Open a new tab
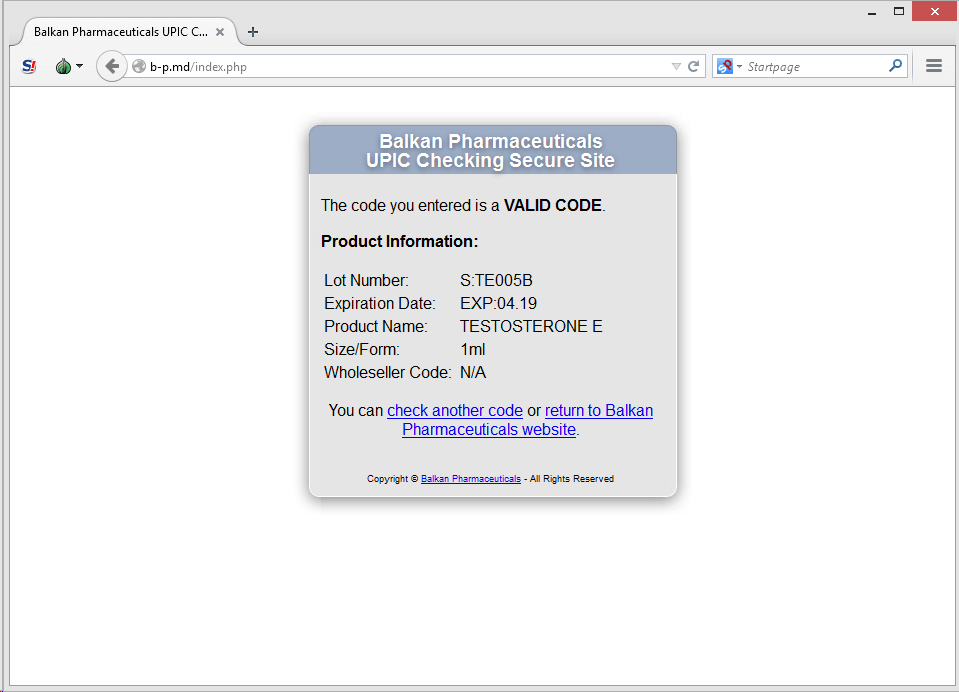 (253, 32)
